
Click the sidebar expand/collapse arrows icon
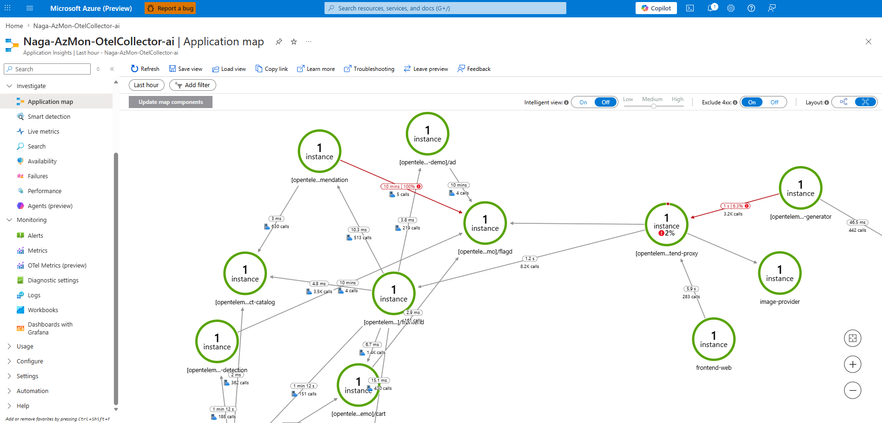(x=98, y=69)
